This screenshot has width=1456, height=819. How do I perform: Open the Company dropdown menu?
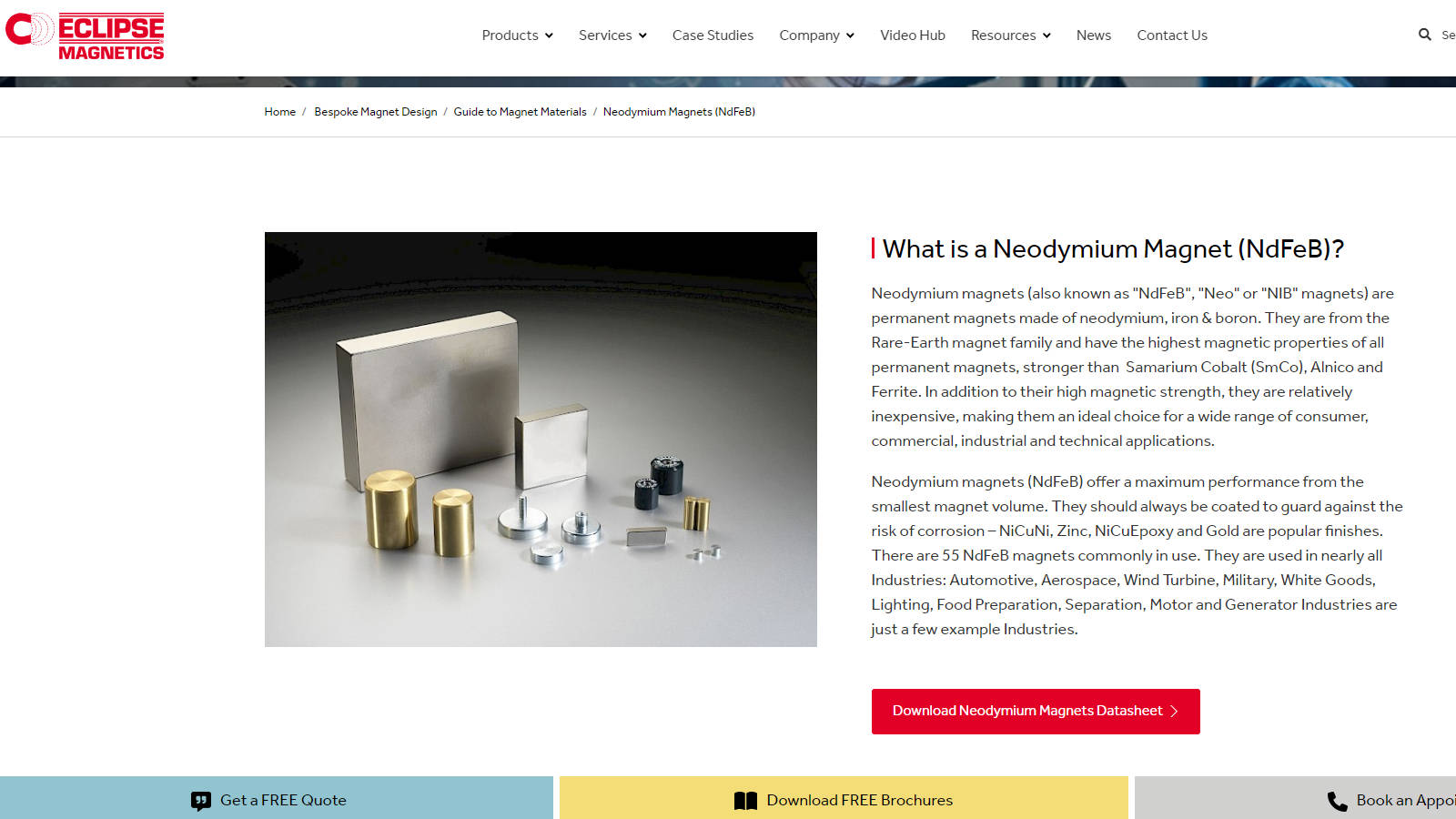[x=816, y=35]
